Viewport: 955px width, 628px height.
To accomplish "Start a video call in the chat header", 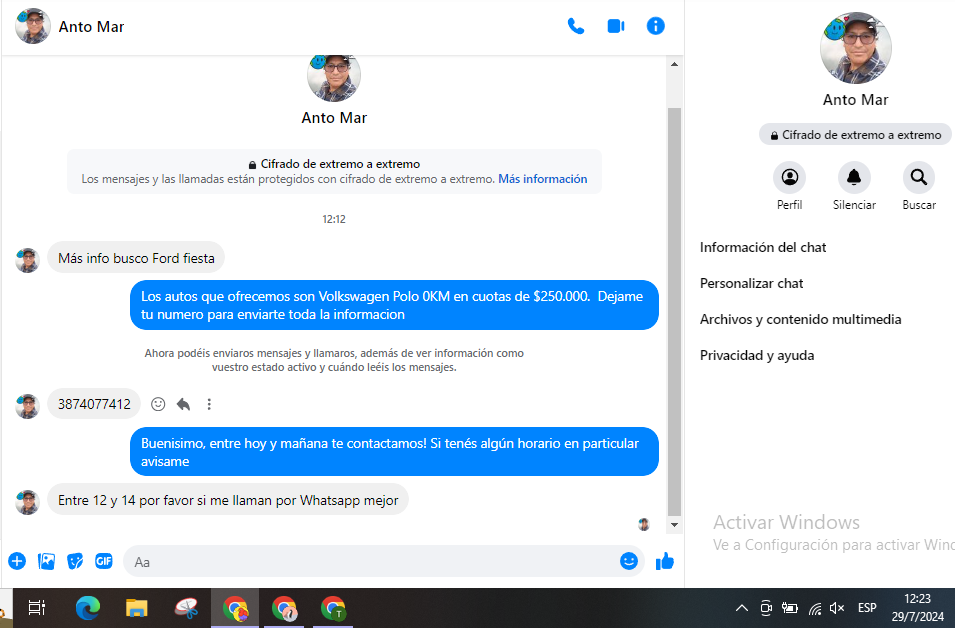I will tap(616, 26).
